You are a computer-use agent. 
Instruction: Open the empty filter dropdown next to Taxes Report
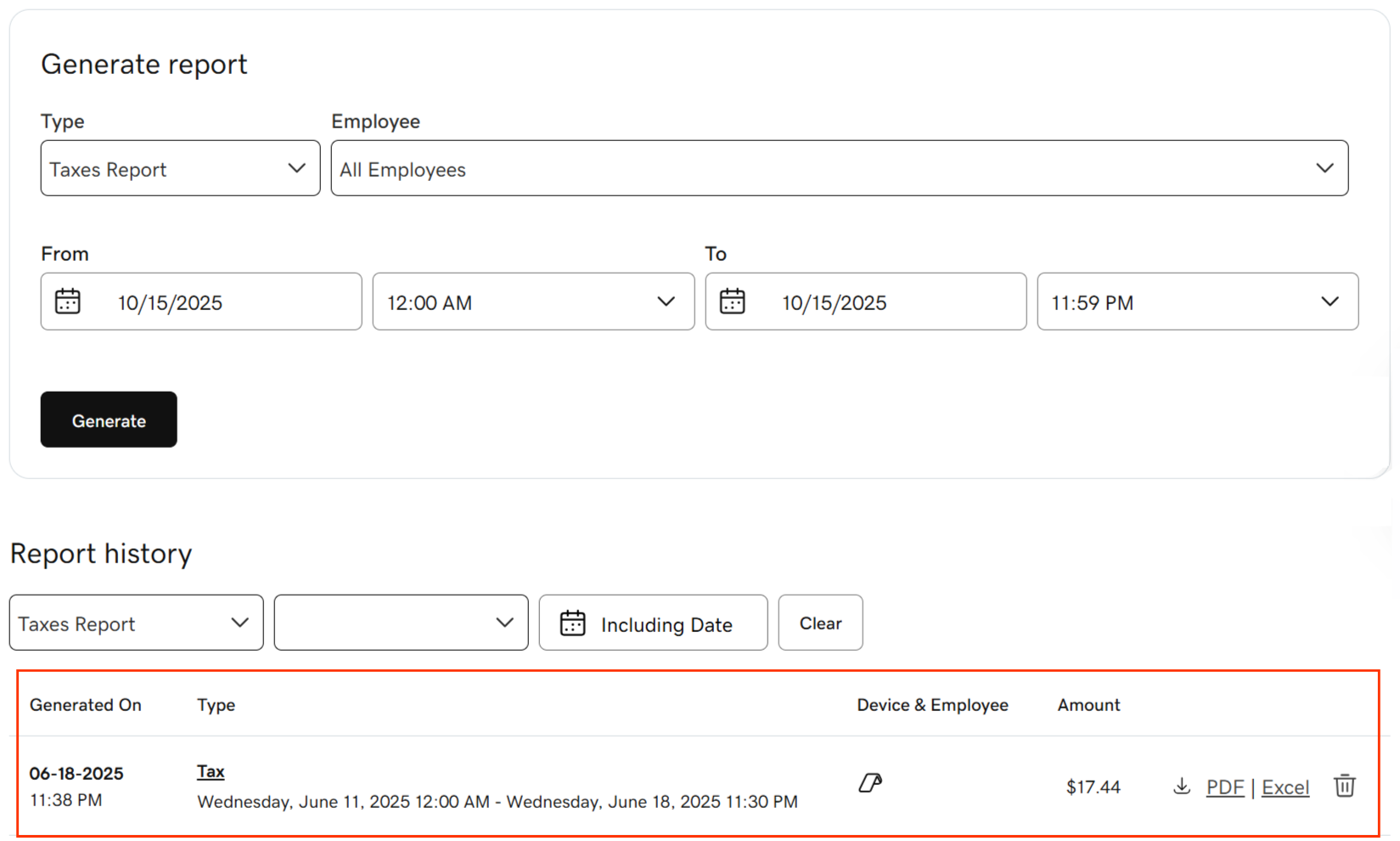[x=400, y=623]
